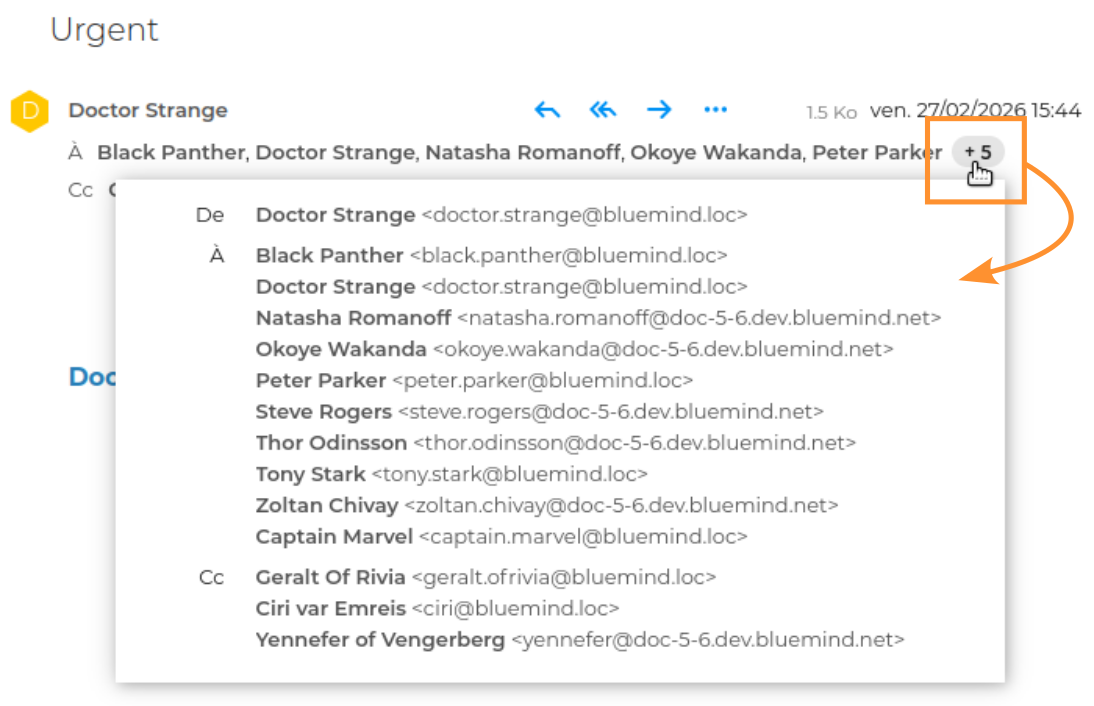This screenshot has width=1094, height=706.
Task: Click the Urgent email subject title
Action: click(105, 30)
